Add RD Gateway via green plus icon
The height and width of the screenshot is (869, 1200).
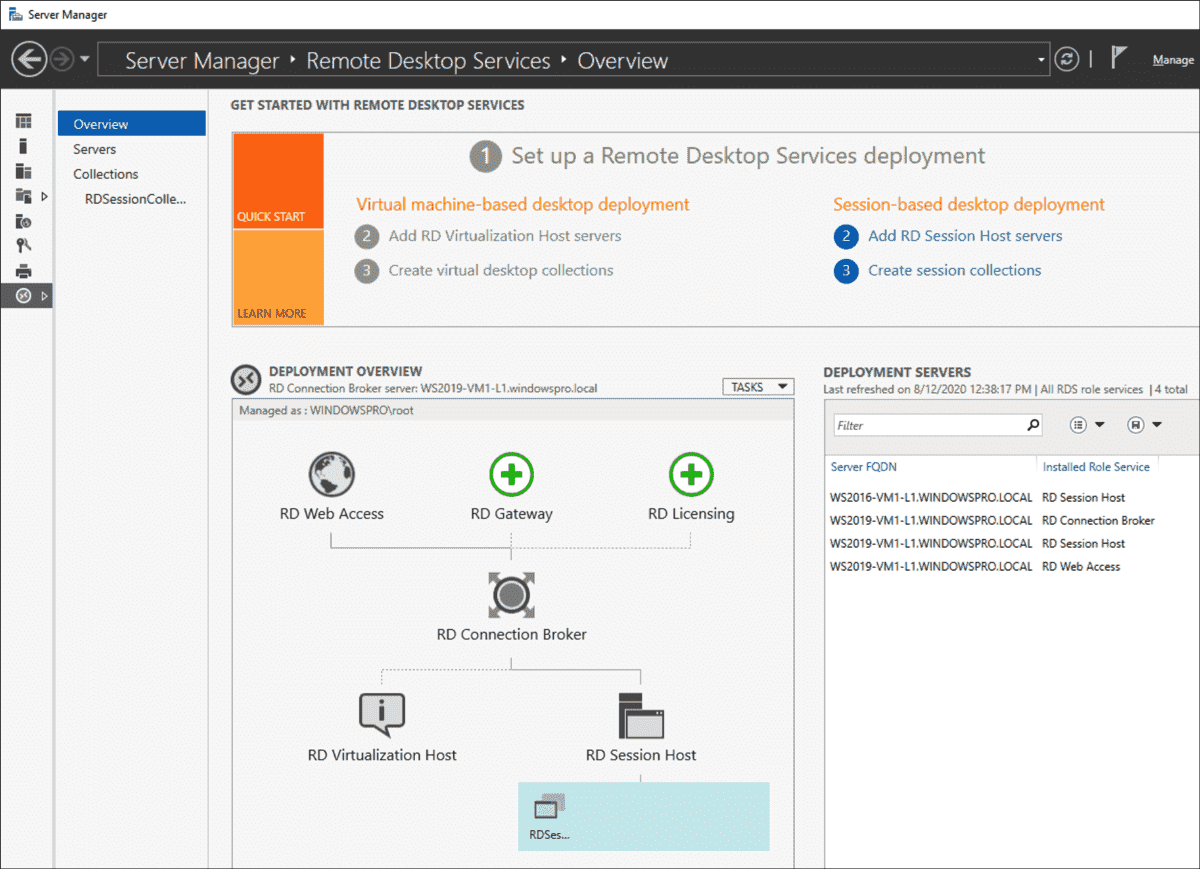[511, 474]
